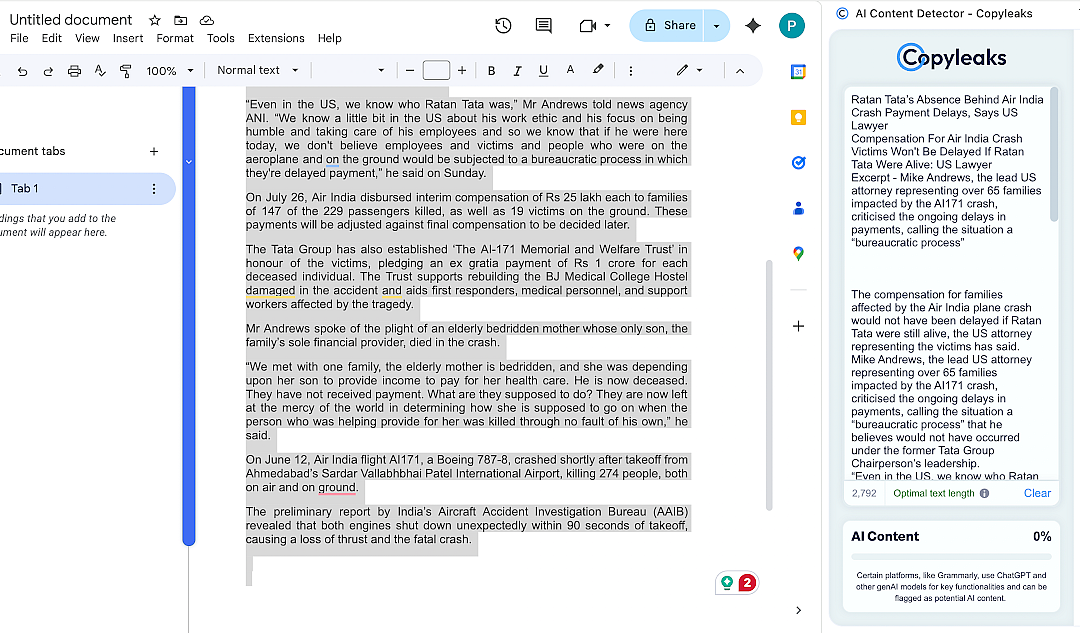Click the 2,792 character count

coord(864,493)
